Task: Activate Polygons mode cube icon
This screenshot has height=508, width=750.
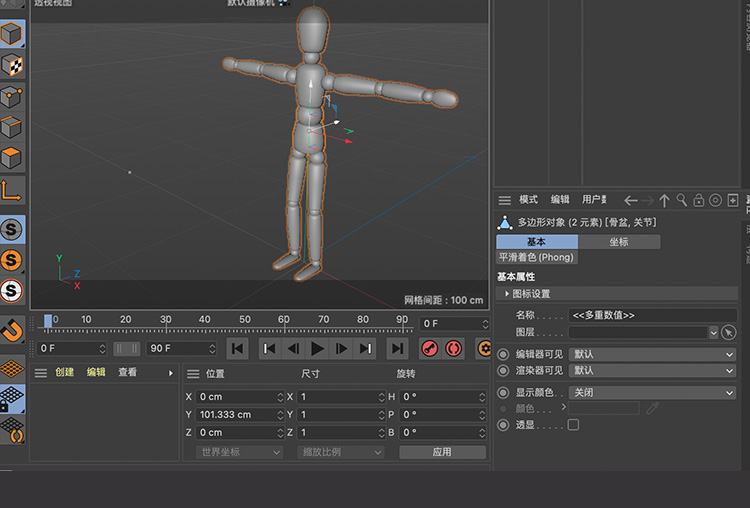Action: coord(12,158)
